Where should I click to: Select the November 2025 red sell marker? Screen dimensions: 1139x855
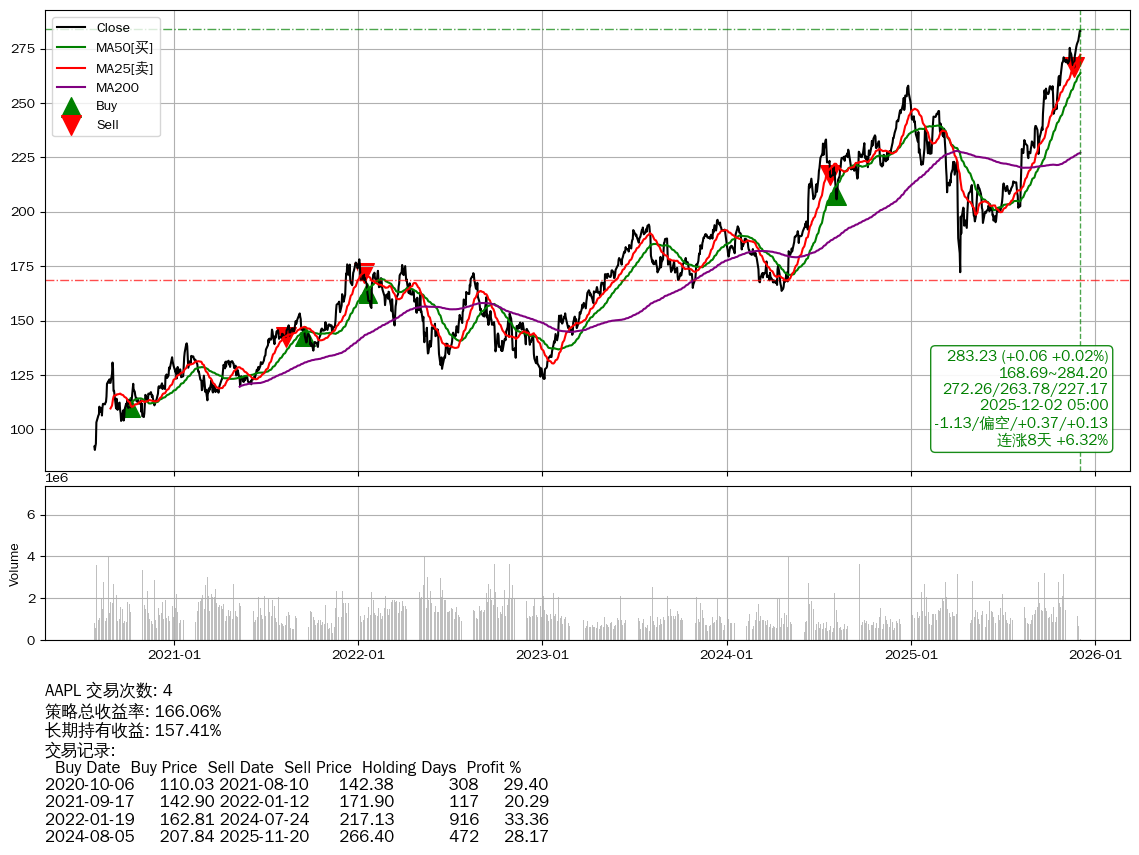pos(1074,67)
